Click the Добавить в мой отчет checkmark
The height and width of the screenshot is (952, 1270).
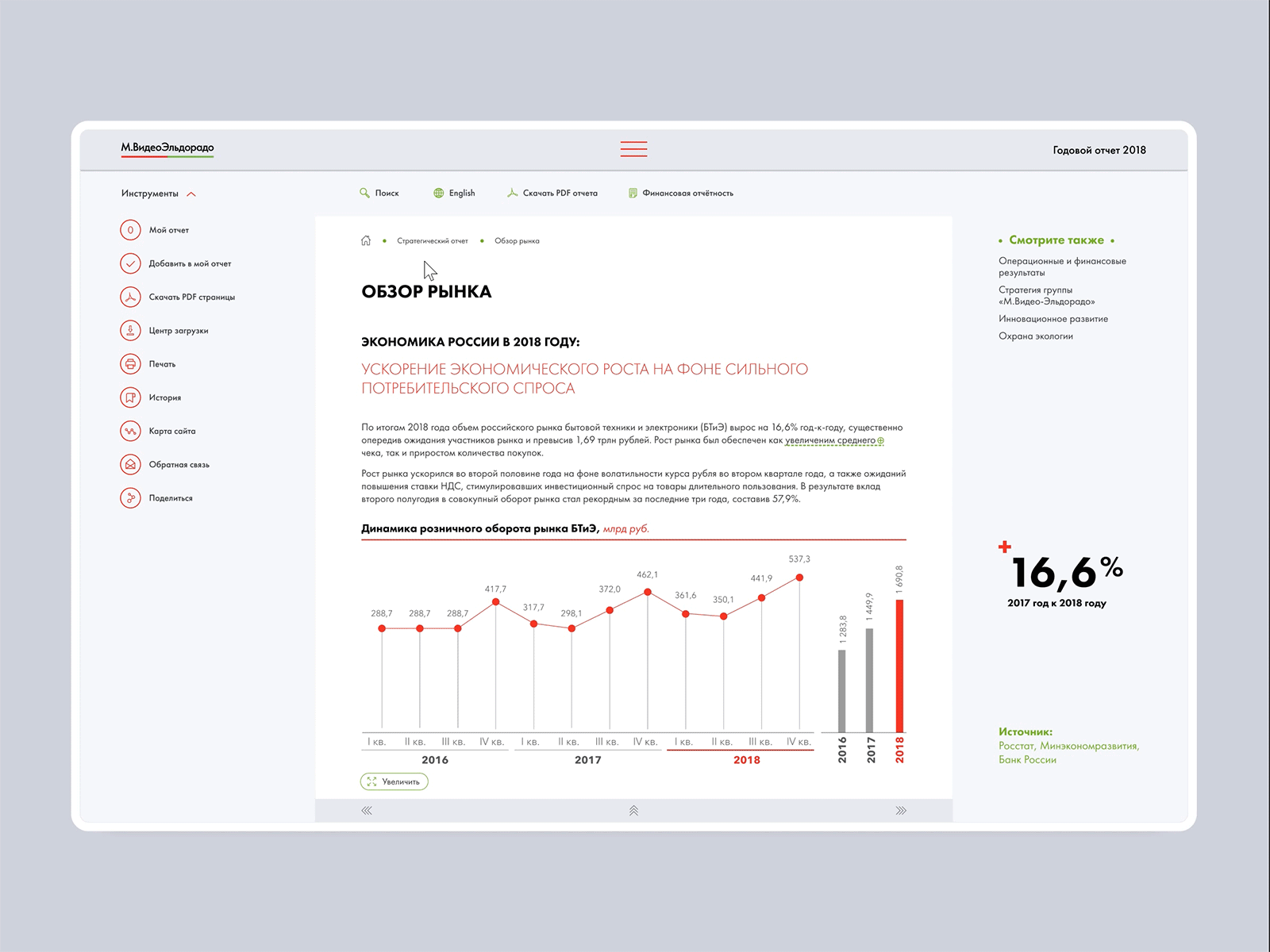click(131, 263)
